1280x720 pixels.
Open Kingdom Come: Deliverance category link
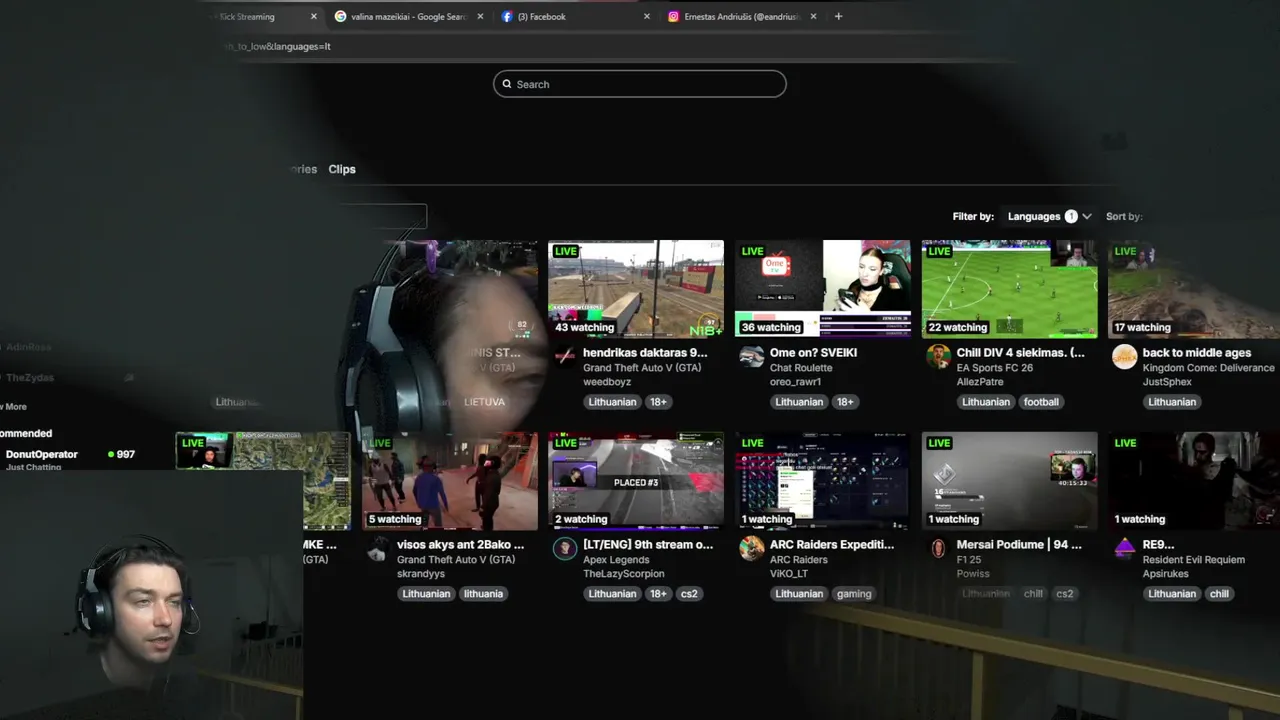(x=1209, y=368)
